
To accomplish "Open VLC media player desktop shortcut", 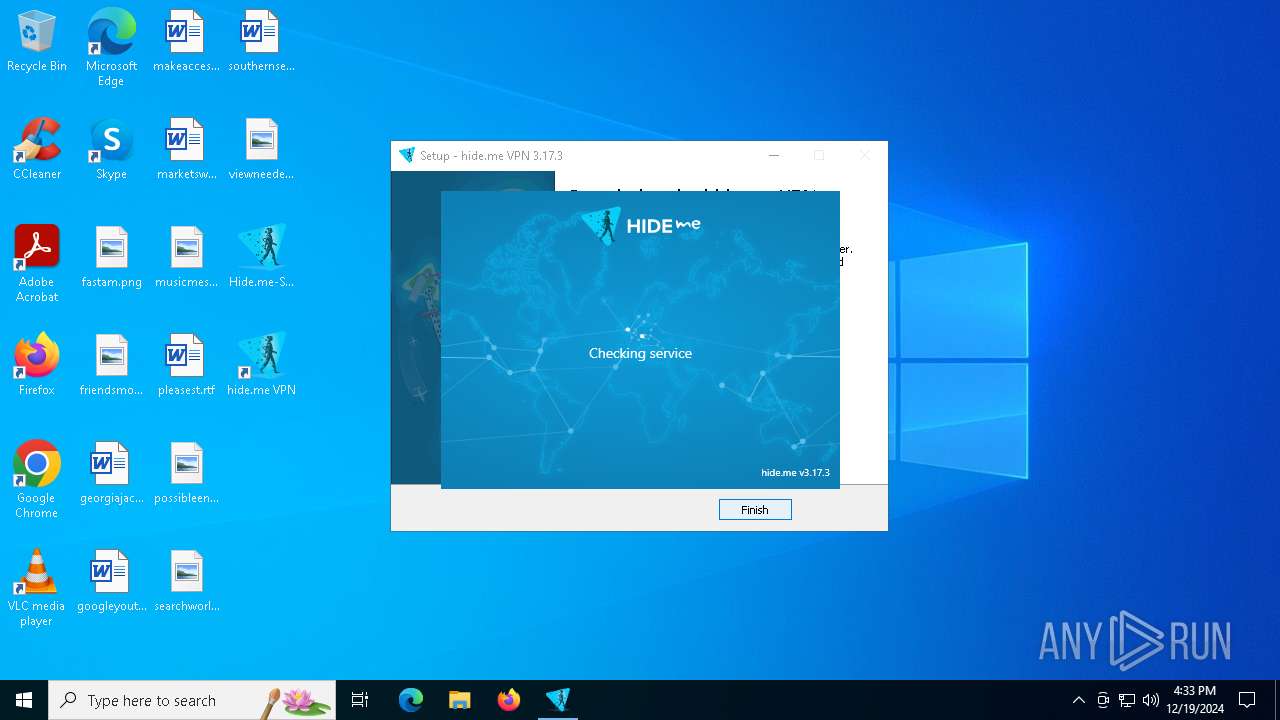I will [x=37, y=588].
